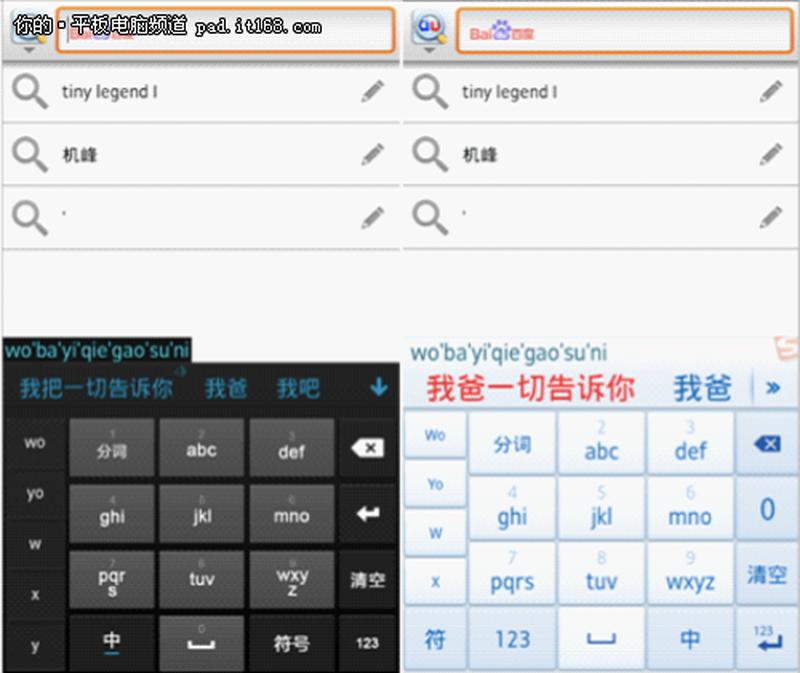Open '符' symbols key on light keyboard

coord(435,639)
